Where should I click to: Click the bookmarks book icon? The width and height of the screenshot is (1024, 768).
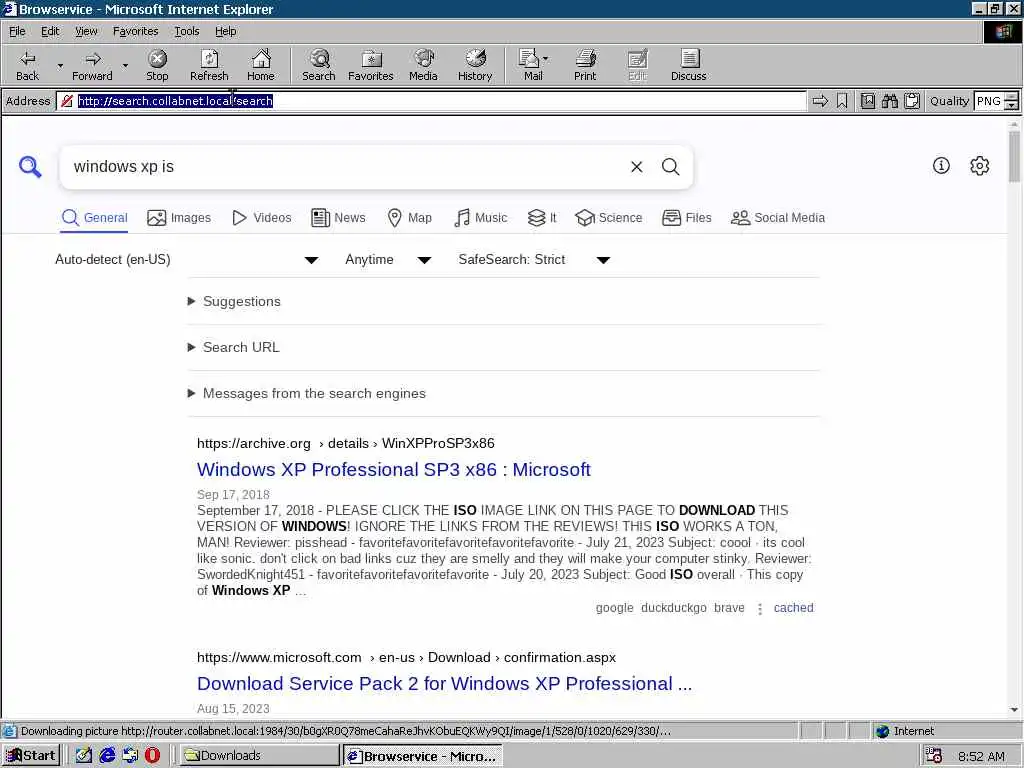click(867, 101)
